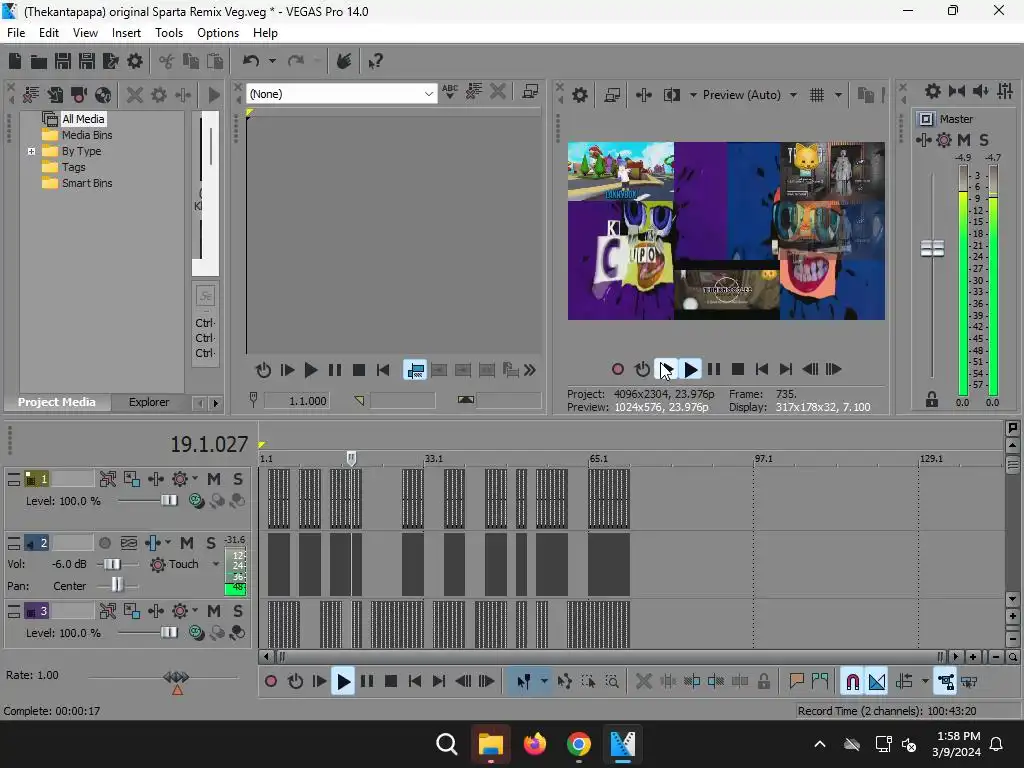1024x768 pixels.
Task: Mute video track 3
Action: (x=214, y=611)
